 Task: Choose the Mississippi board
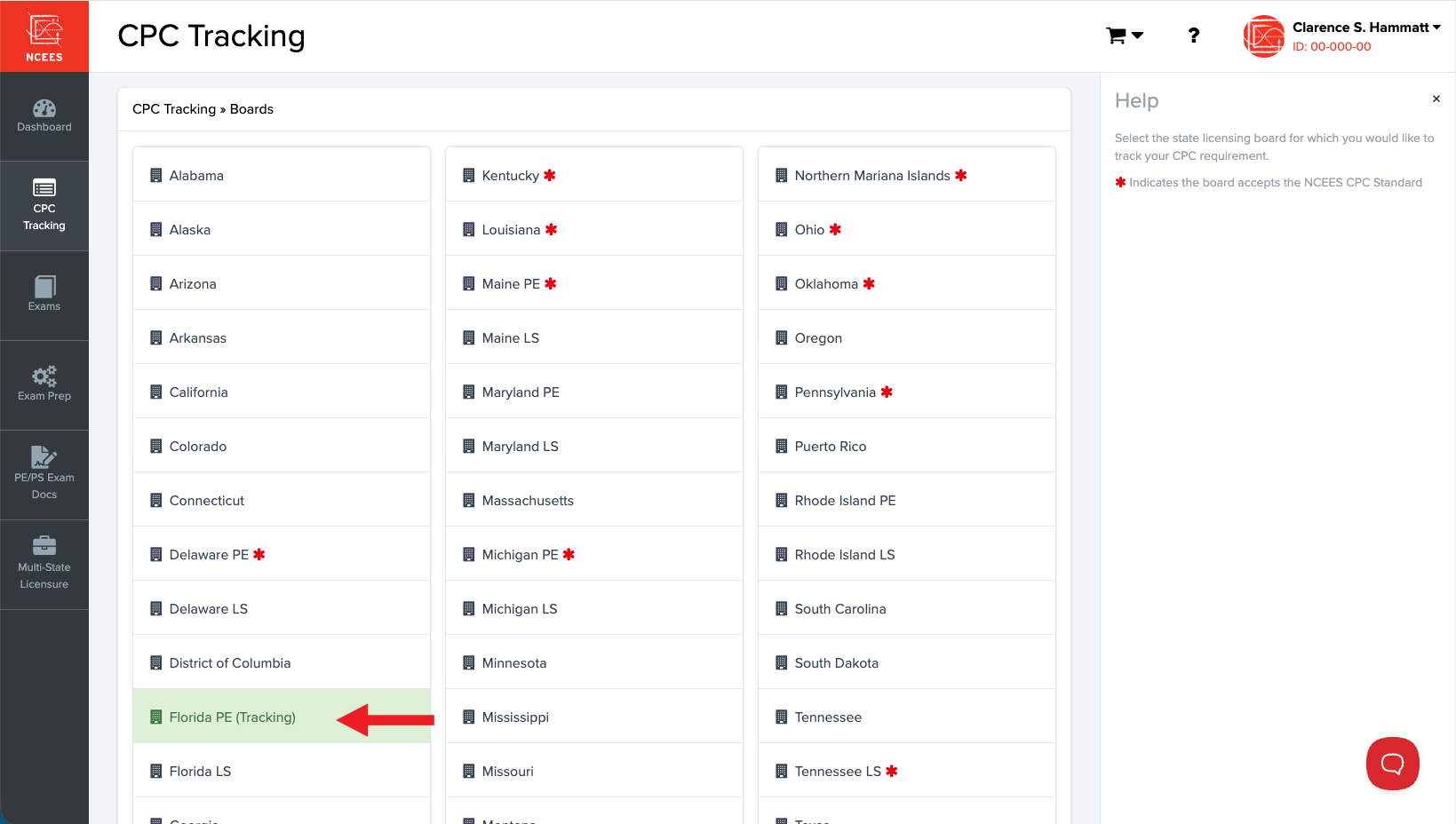click(x=594, y=717)
